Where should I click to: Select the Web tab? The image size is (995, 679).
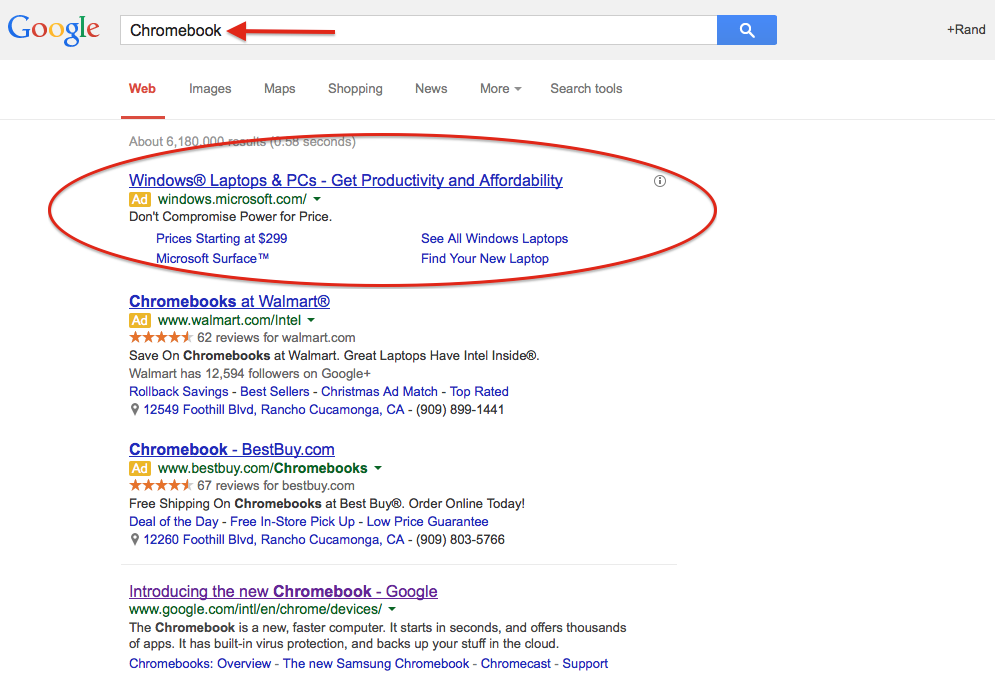coord(142,89)
